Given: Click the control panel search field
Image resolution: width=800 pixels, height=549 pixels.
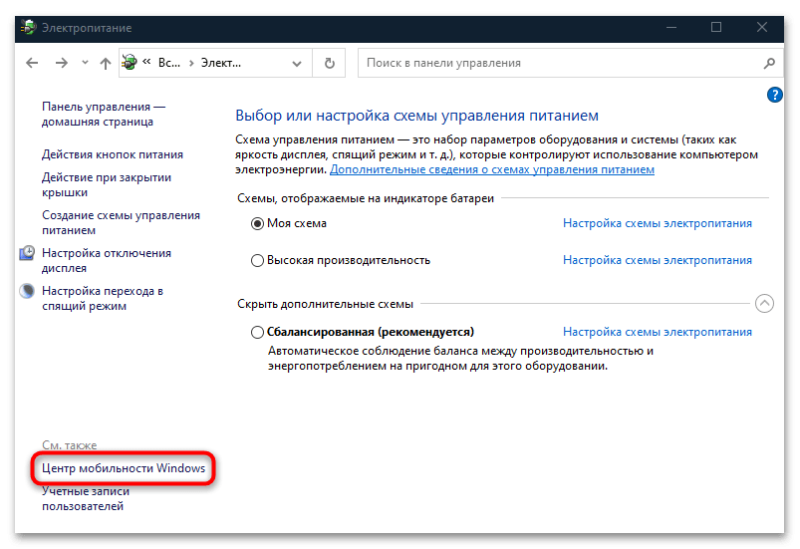Looking at the screenshot, I should 570,63.
